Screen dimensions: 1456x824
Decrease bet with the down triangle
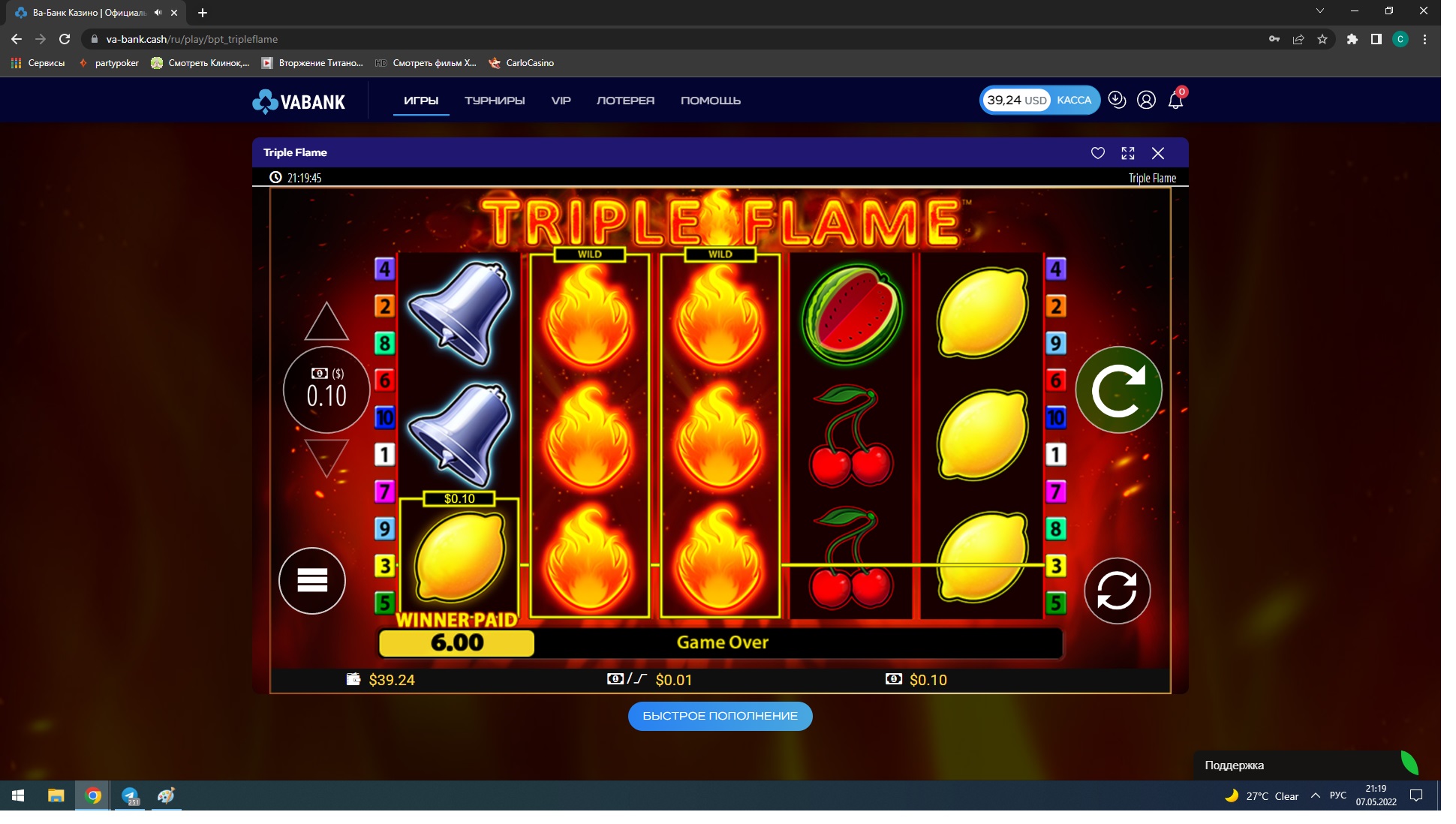tap(326, 458)
